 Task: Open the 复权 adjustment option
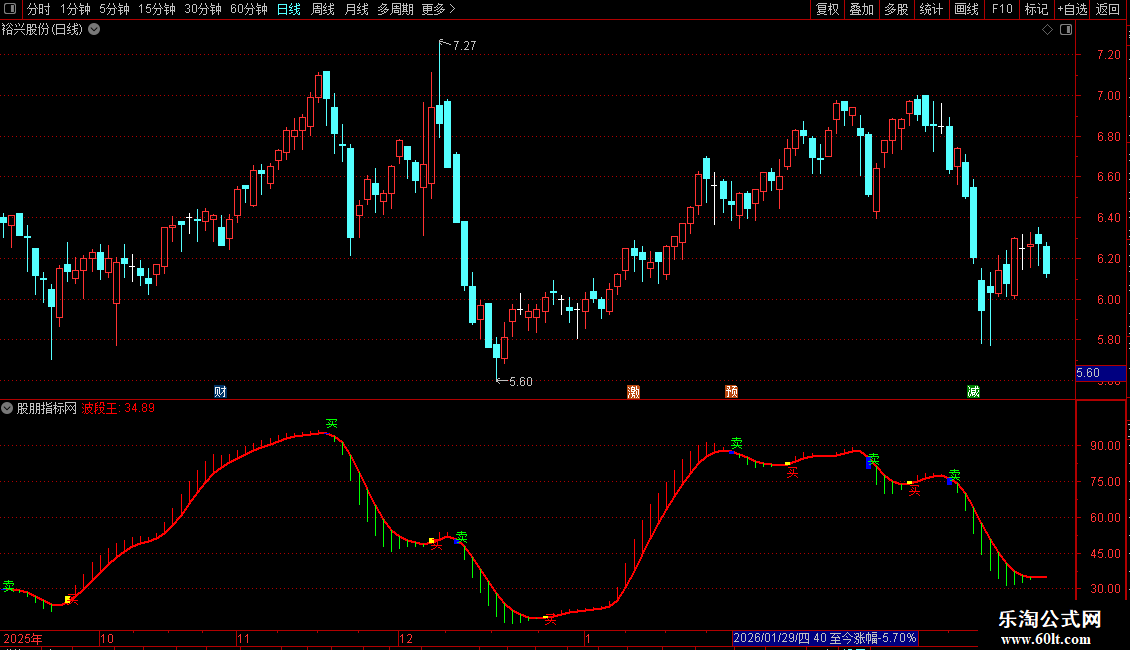click(827, 9)
